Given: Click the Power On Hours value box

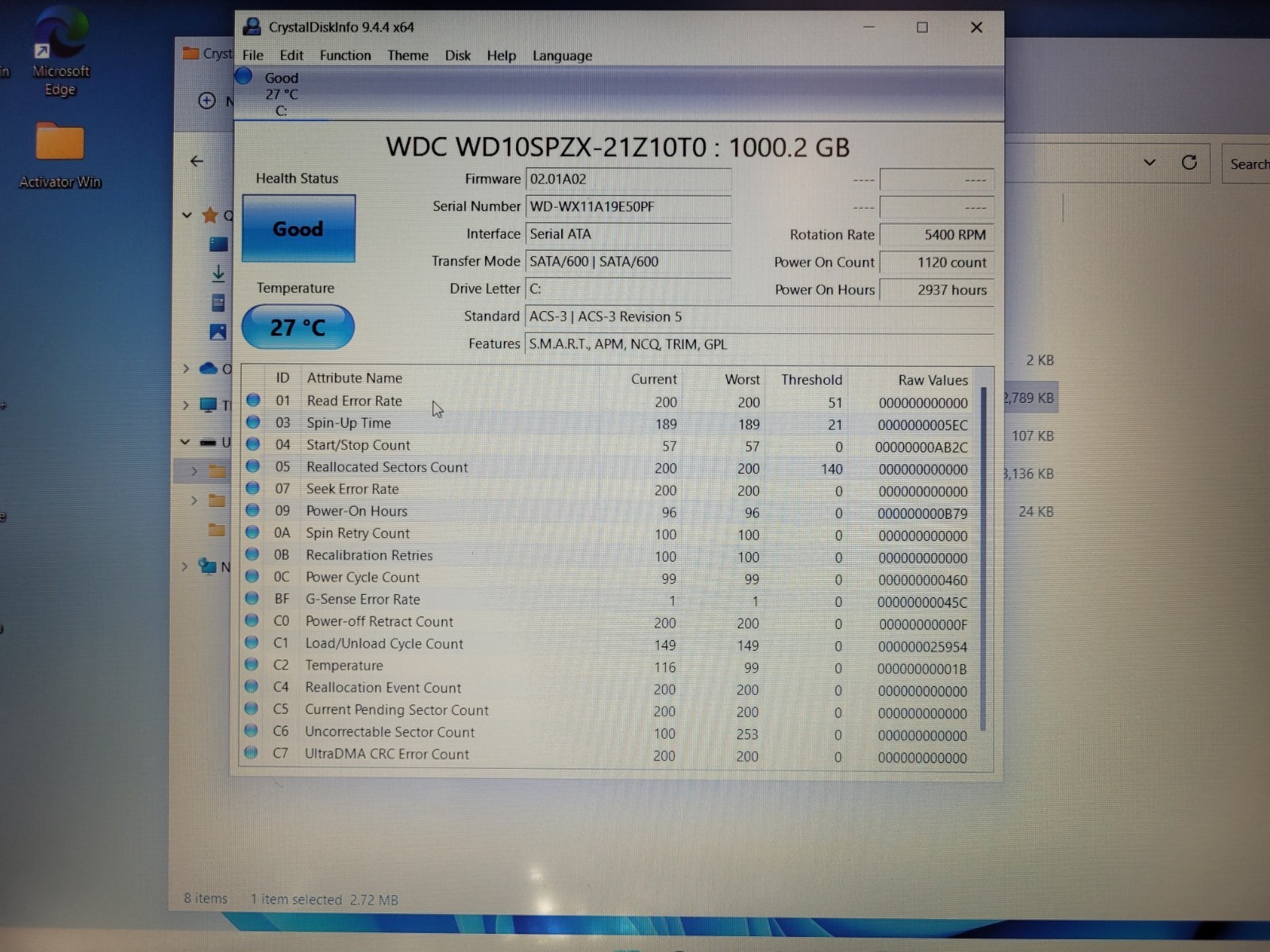Looking at the screenshot, I should [x=937, y=290].
